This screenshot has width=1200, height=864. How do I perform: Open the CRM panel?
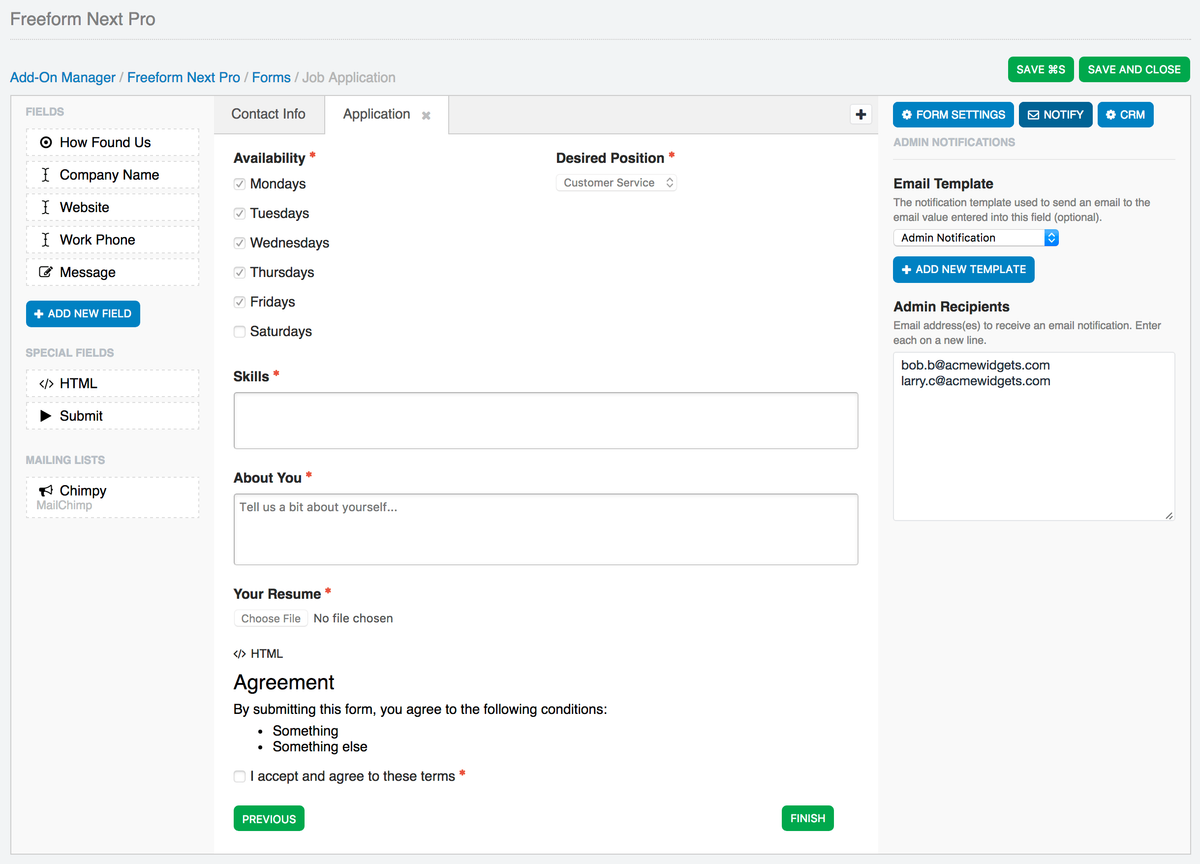point(1125,115)
